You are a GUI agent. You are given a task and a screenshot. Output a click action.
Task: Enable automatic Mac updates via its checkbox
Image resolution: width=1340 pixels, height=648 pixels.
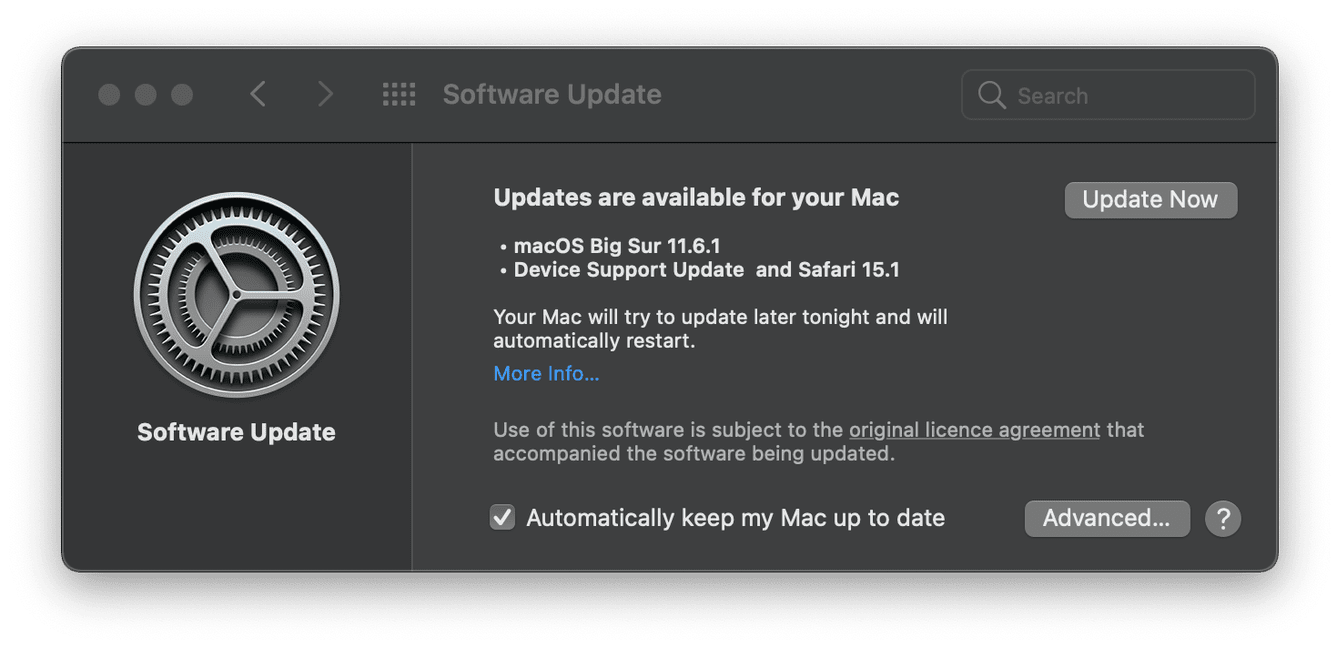[x=502, y=517]
